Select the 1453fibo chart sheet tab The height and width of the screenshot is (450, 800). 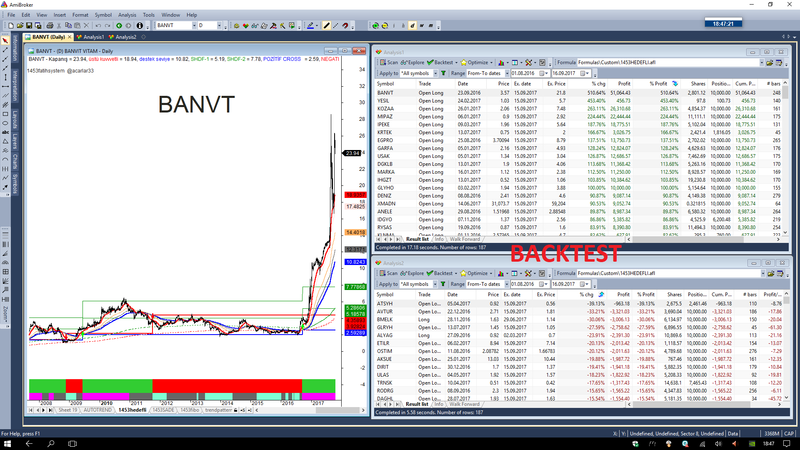(190, 410)
